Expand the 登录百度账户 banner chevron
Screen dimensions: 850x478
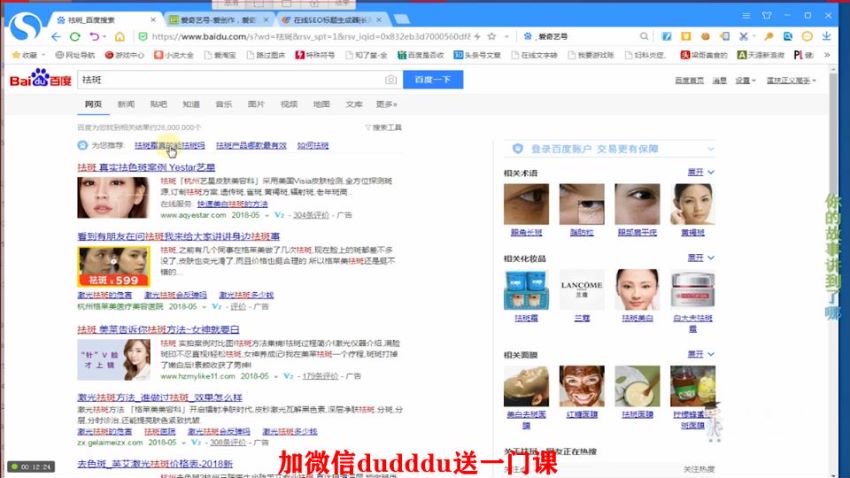(710, 149)
